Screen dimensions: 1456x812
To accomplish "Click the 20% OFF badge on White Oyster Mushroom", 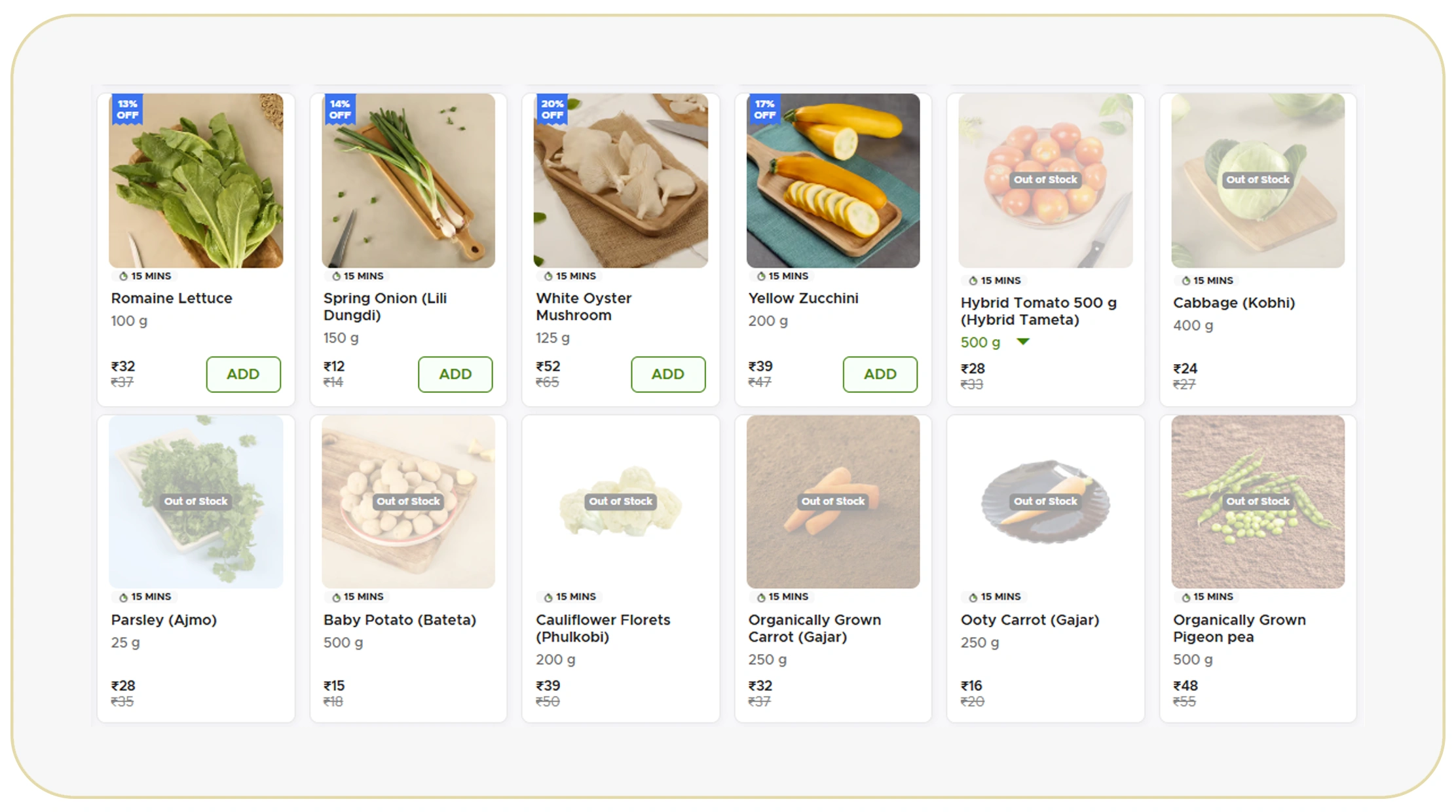I will point(552,109).
